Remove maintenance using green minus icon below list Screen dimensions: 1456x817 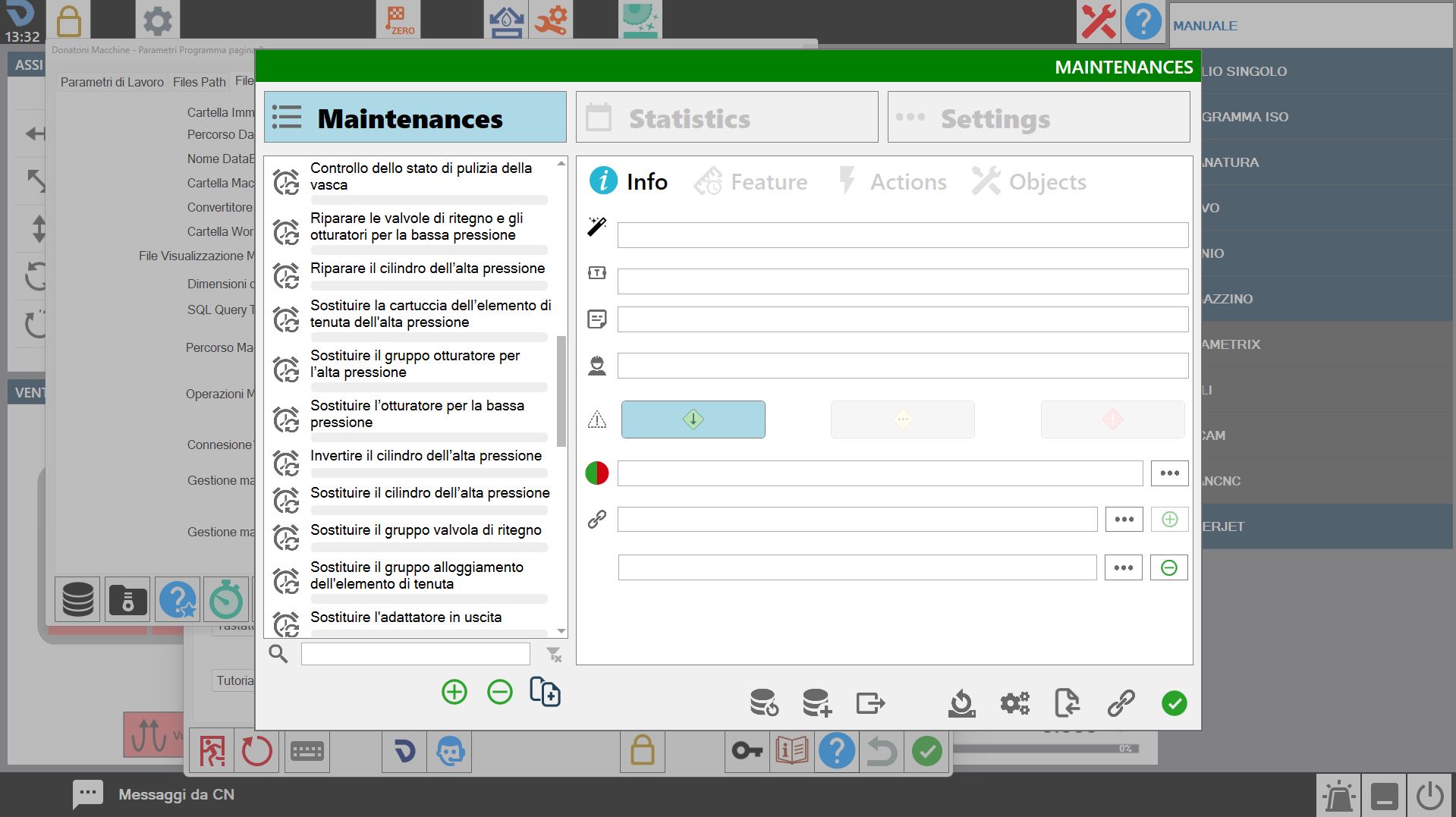click(x=499, y=692)
